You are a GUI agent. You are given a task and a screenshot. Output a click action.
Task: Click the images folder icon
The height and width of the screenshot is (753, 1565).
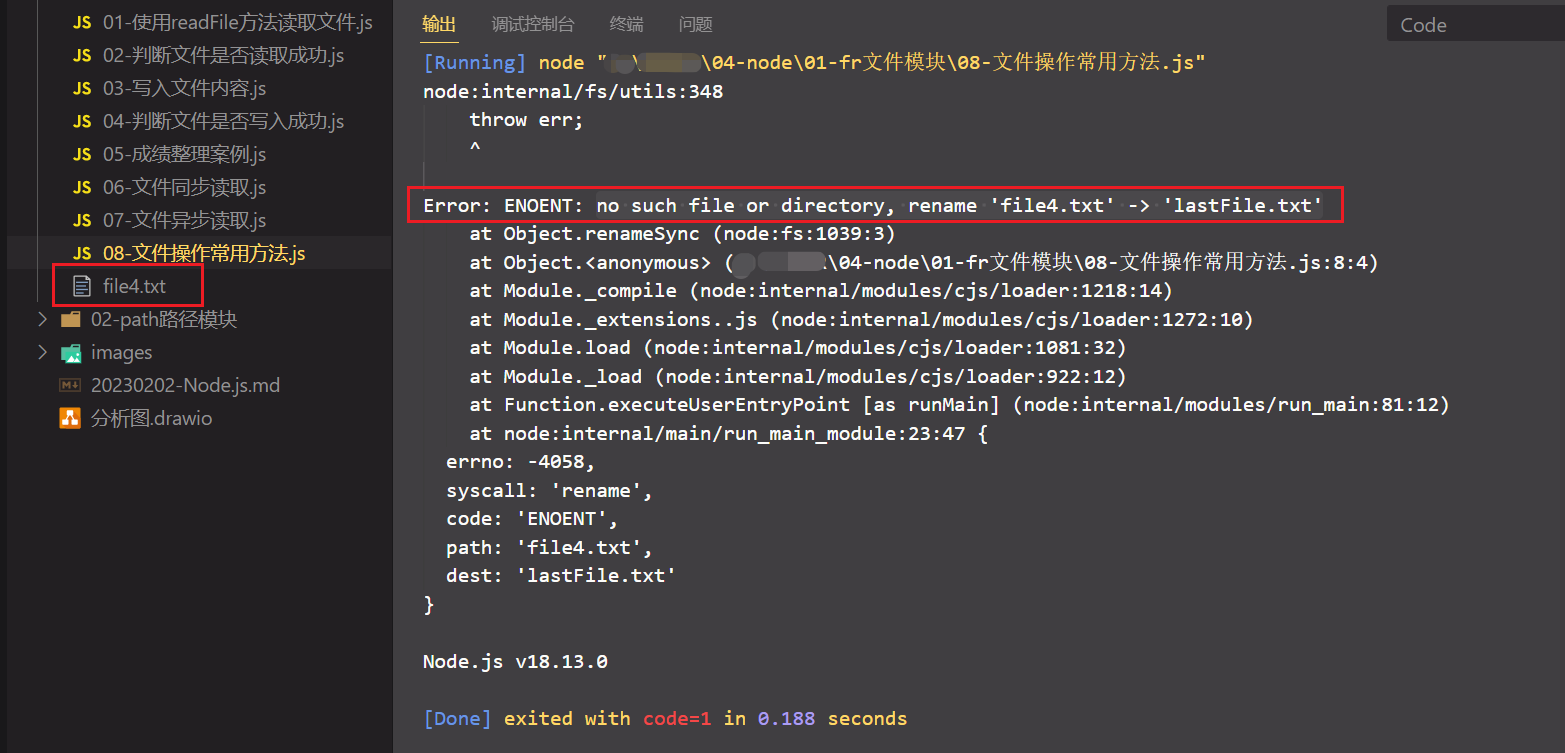point(70,353)
